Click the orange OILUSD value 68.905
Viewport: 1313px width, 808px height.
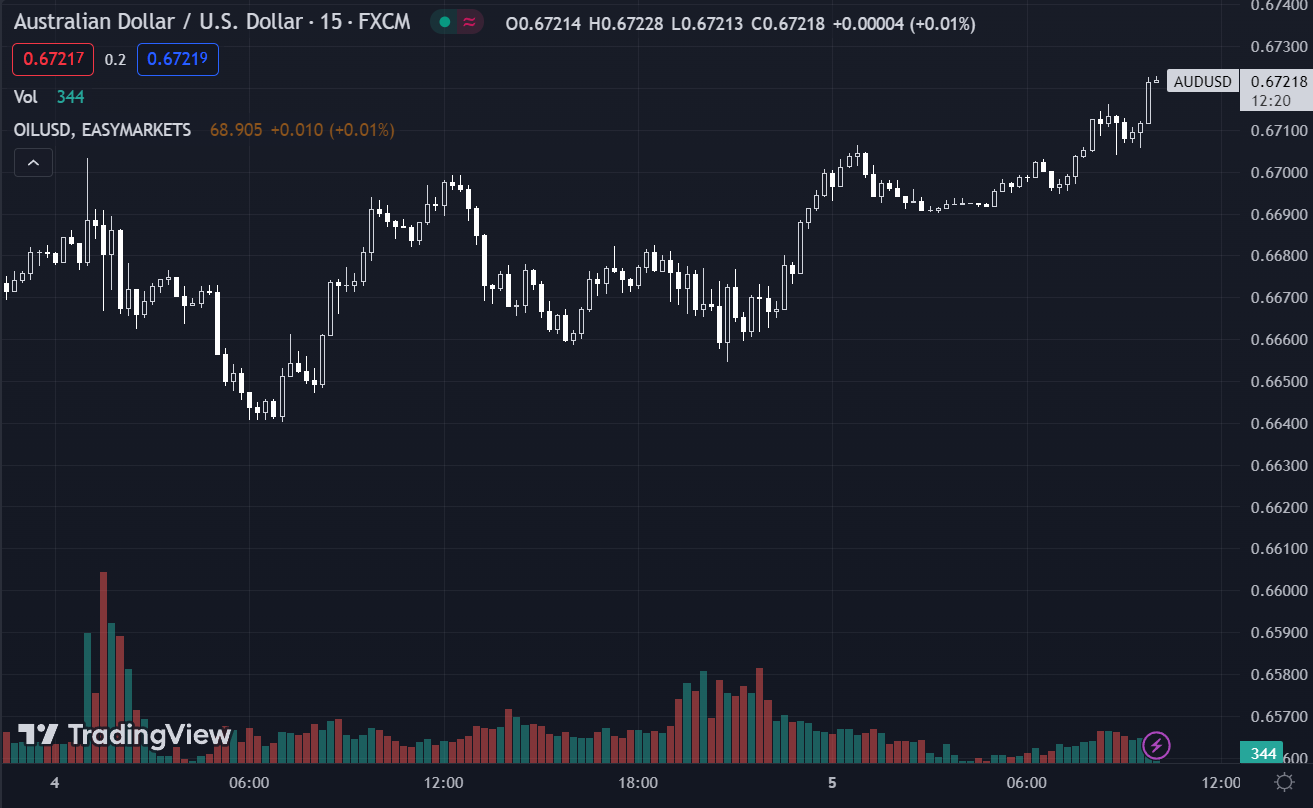tap(236, 130)
